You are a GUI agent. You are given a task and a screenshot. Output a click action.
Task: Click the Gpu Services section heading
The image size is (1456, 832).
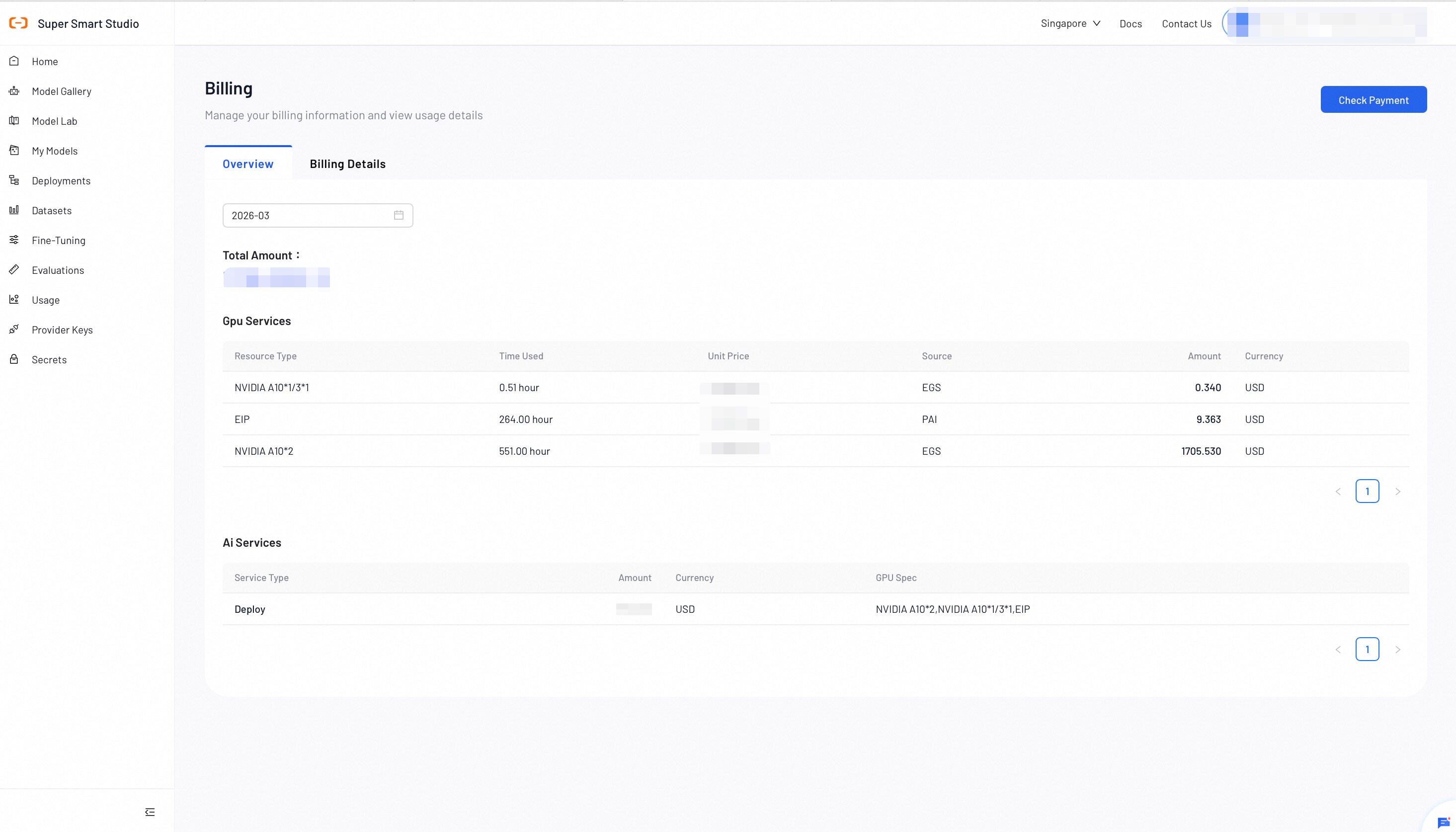click(x=256, y=321)
